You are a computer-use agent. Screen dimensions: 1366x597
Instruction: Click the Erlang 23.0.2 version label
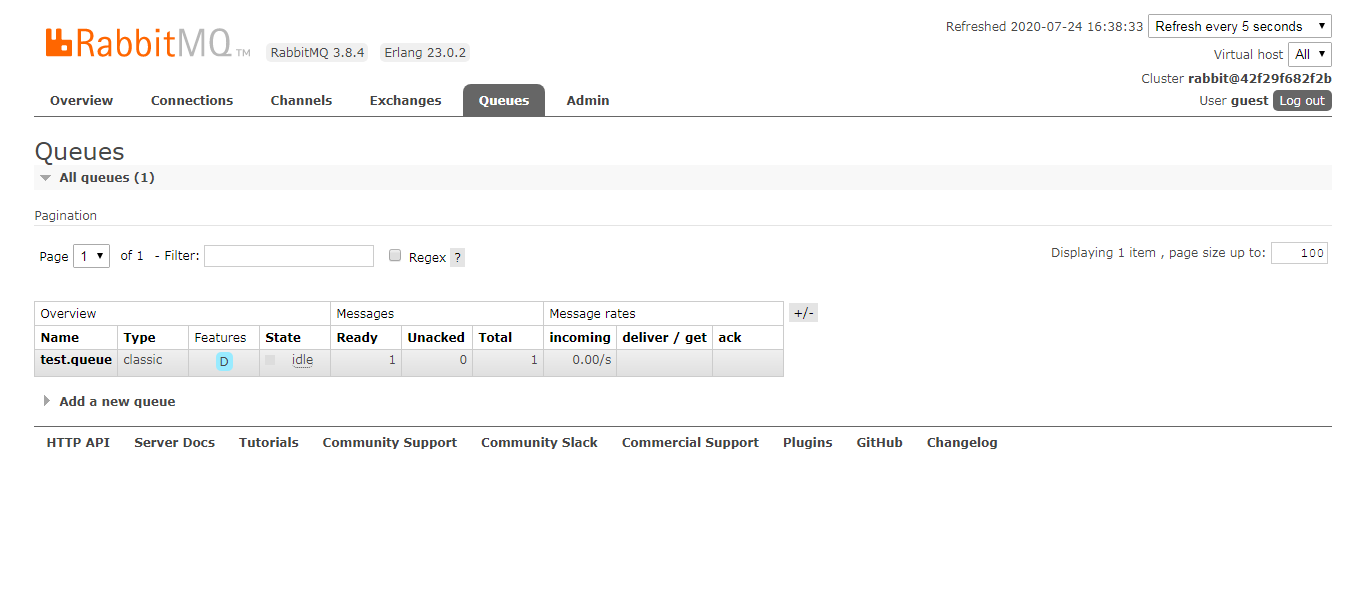click(425, 52)
